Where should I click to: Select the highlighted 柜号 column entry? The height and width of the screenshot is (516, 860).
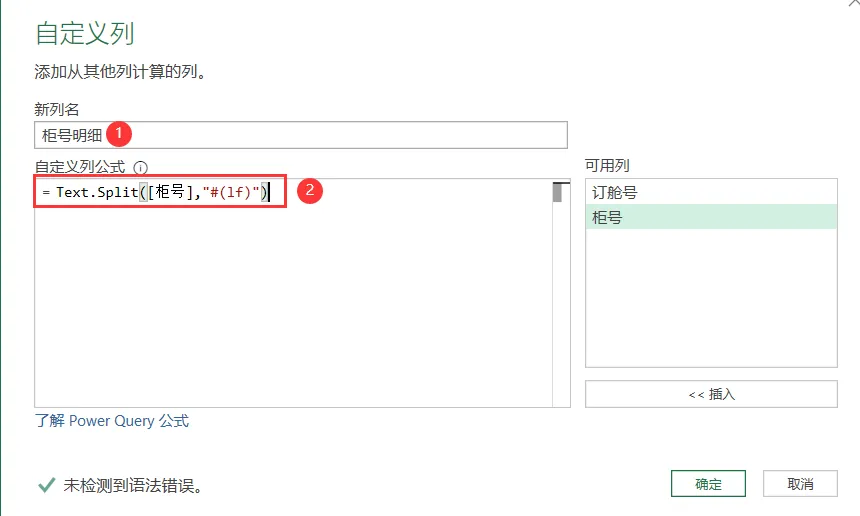tap(711, 217)
